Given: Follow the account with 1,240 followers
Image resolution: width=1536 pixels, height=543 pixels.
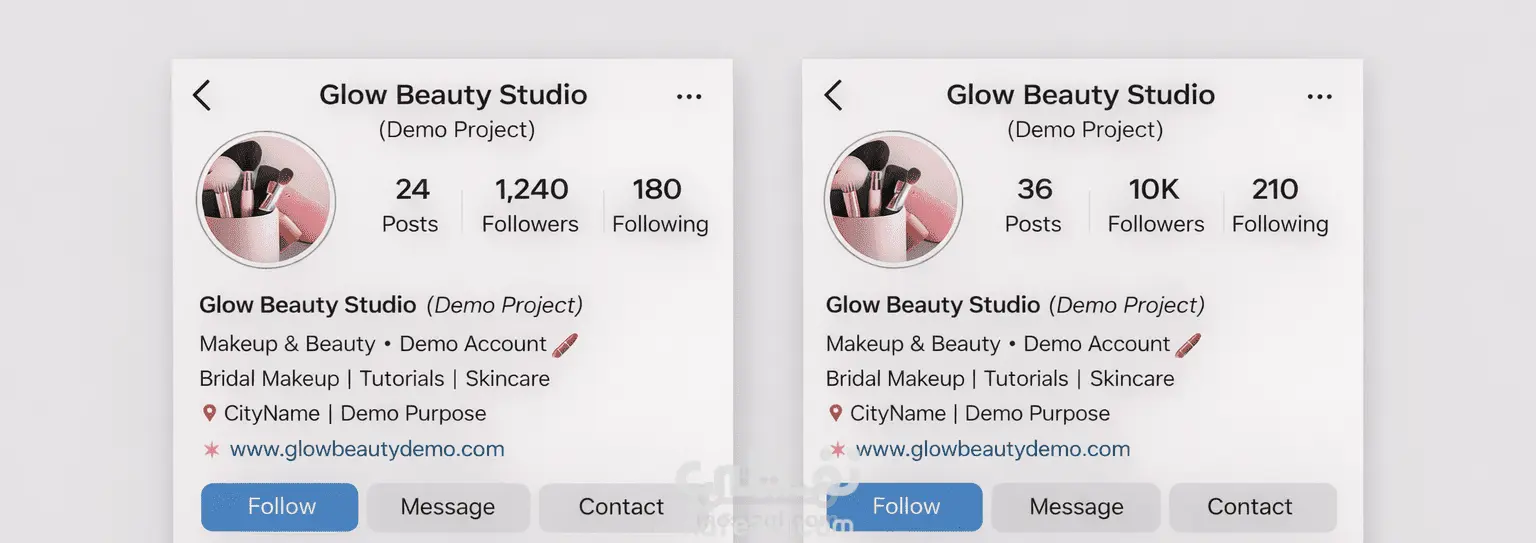Looking at the screenshot, I should coord(280,507).
